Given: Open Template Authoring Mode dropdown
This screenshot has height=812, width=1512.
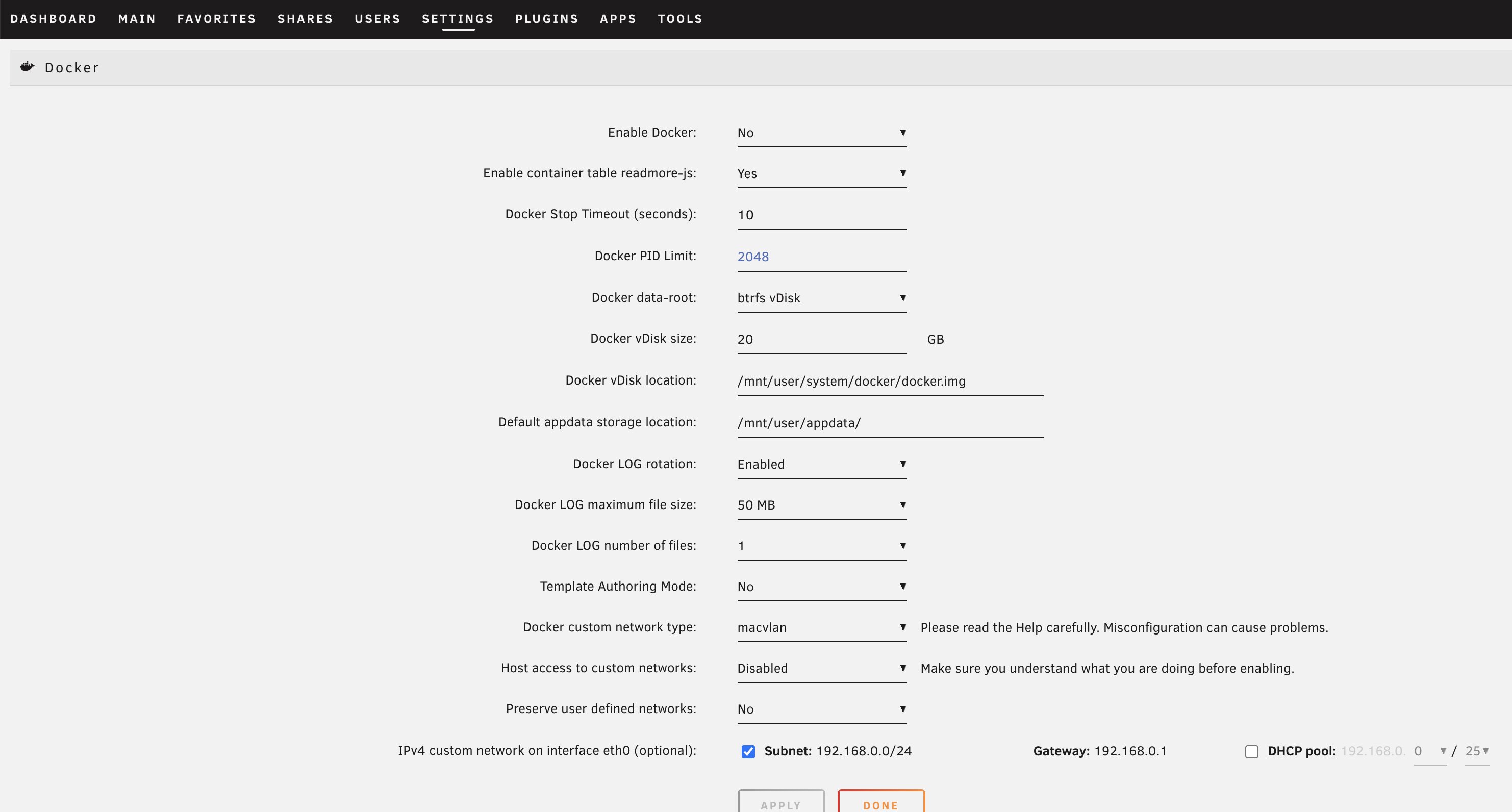Looking at the screenshot, I should click(x=821, y=587).
